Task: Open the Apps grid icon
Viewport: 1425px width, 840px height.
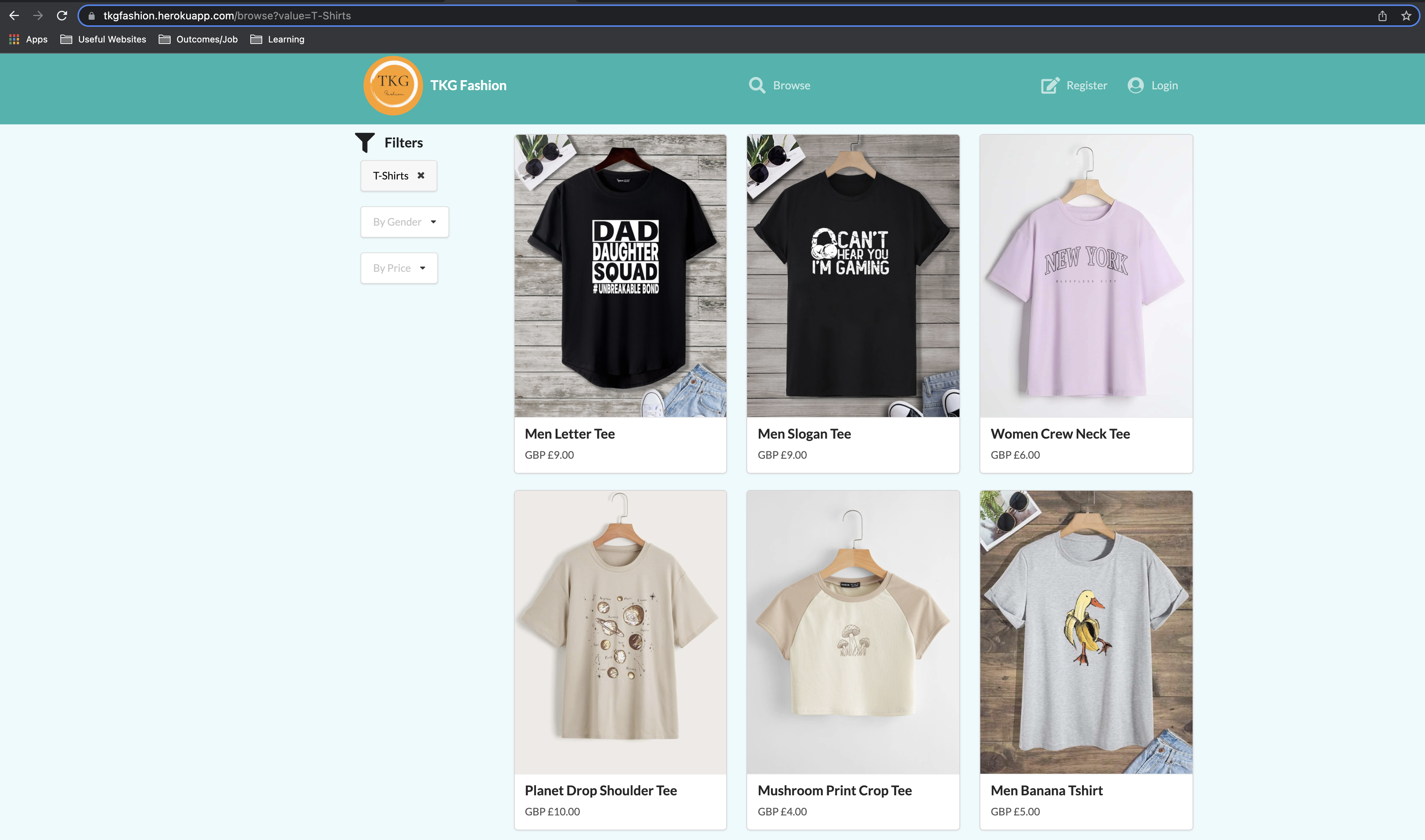Action: pyautogui.click(x=13, y=39)
